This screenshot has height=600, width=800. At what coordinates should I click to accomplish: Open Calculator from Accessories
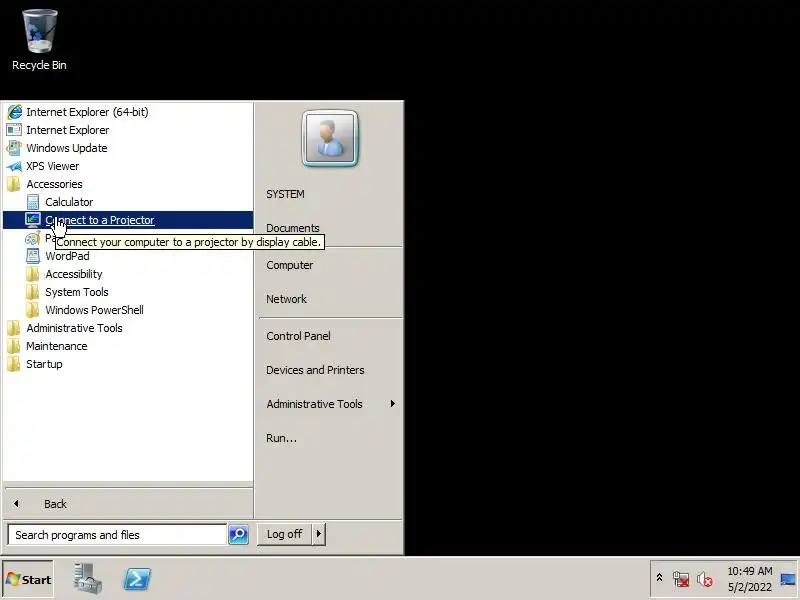point(128,202)
